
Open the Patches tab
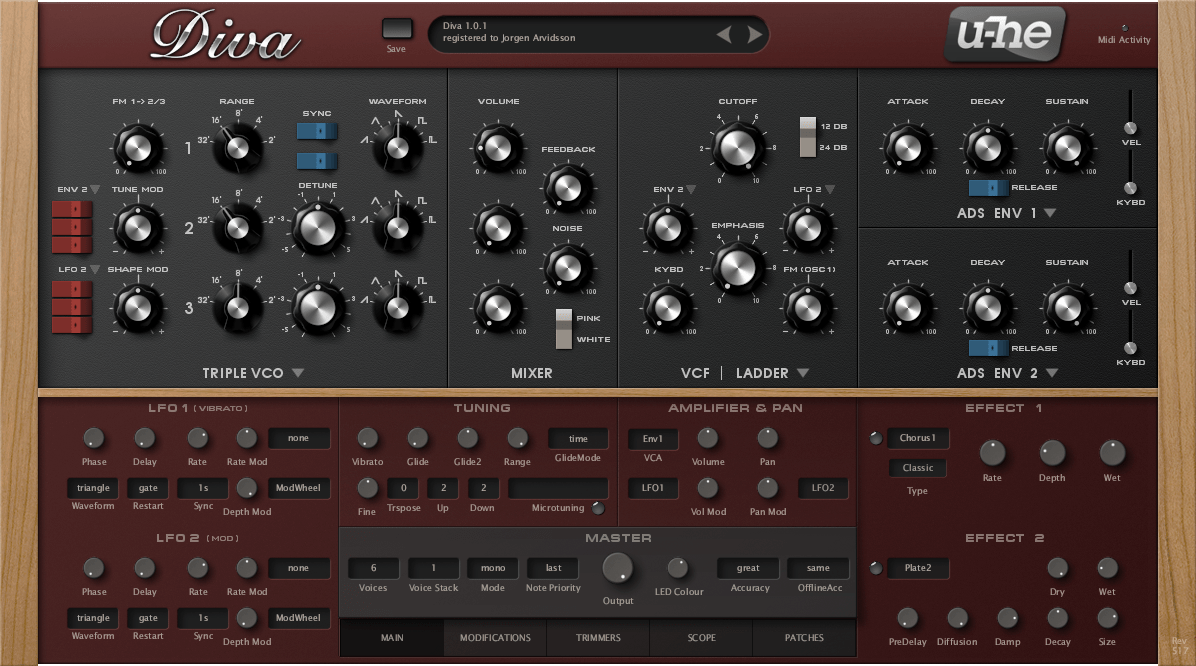coord(804,638)
